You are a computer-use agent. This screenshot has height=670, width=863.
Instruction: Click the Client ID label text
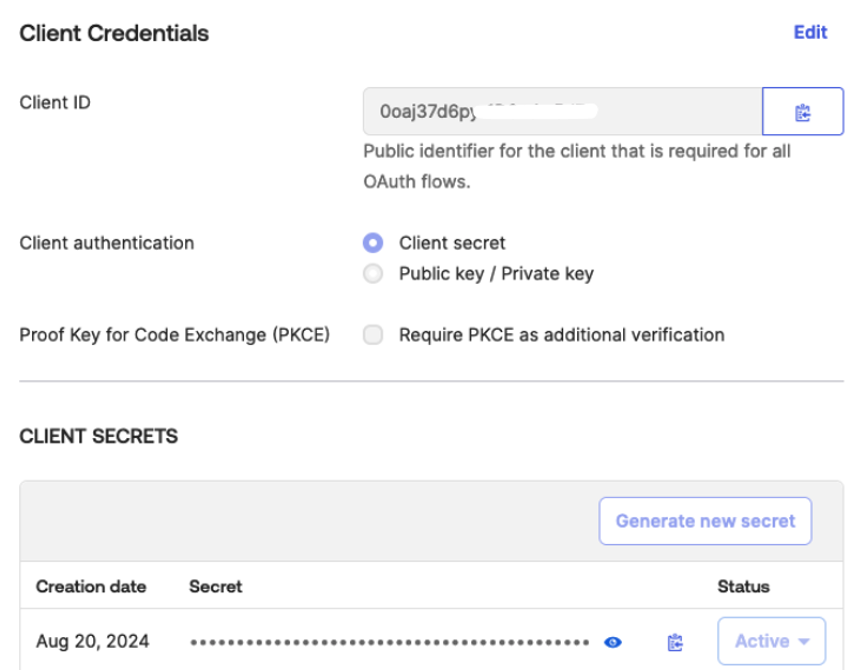tap(55, 102)
